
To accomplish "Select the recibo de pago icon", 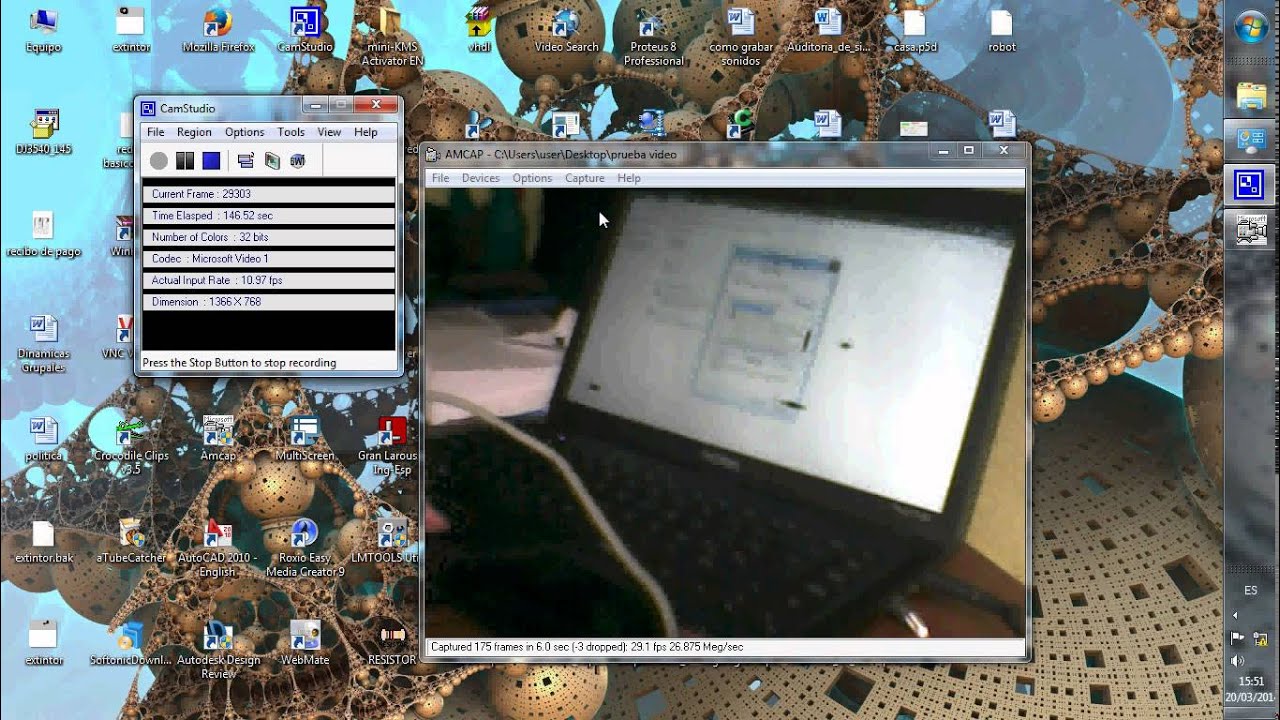I will (x=43, y=235).
